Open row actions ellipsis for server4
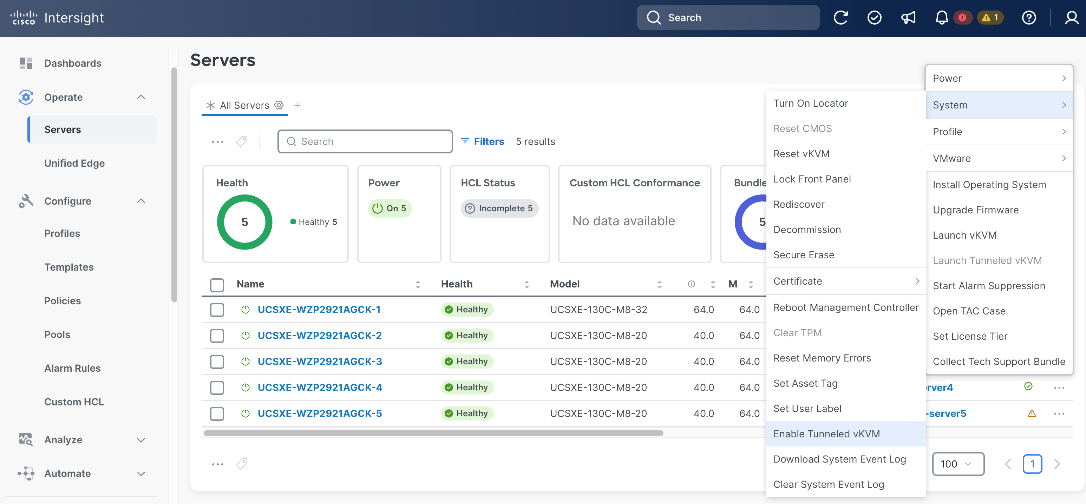Viewport: 1086px width, 504px height. point(1059,387)
